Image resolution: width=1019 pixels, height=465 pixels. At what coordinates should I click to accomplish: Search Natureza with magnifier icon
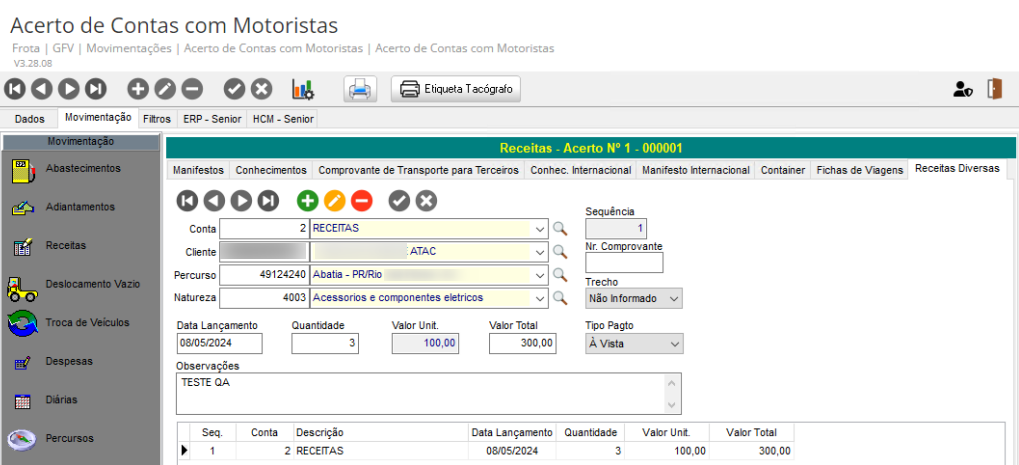(560, 298)
